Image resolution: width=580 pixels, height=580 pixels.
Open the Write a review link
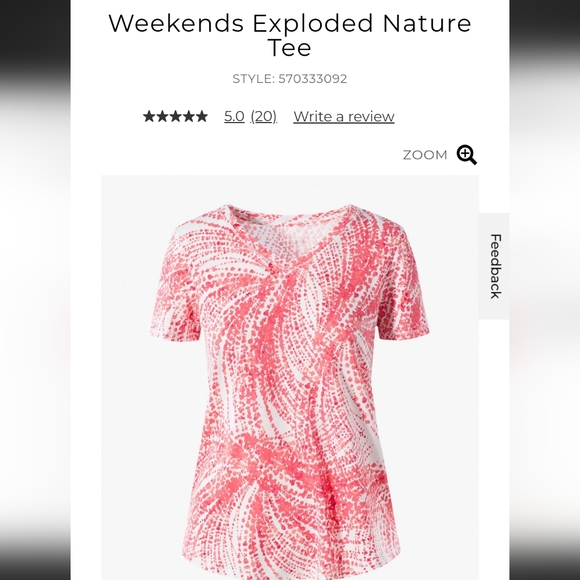point(344,117)
